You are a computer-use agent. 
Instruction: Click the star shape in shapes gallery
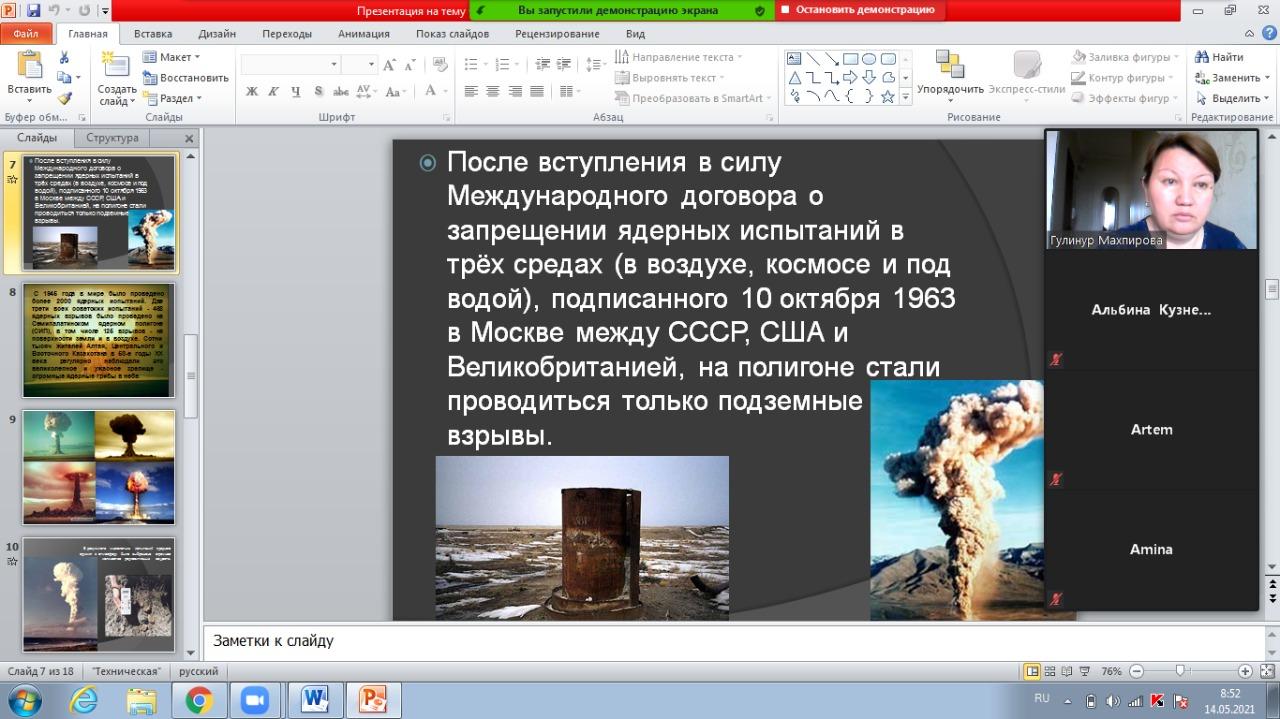[887, 96]
